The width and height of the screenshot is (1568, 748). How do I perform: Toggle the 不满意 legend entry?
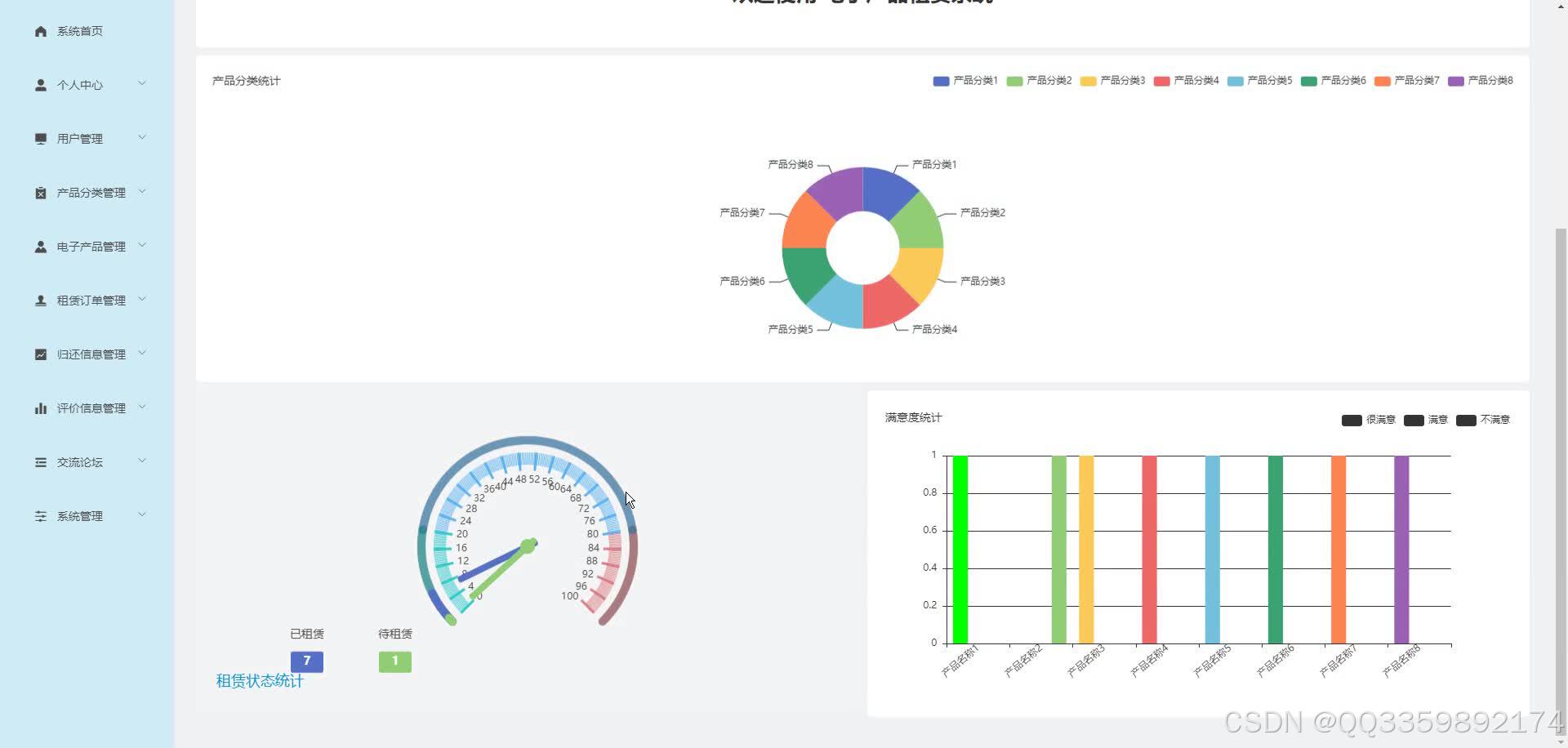(x=1483, y=420)
